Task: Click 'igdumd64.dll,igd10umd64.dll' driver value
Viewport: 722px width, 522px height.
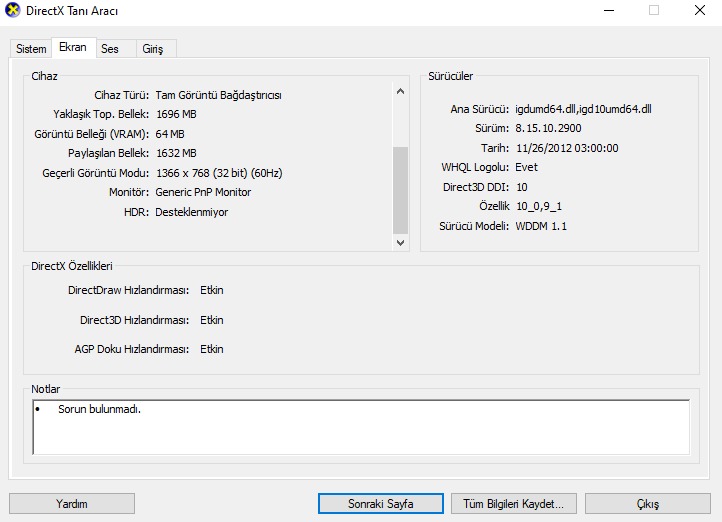Action: point(583,109)
